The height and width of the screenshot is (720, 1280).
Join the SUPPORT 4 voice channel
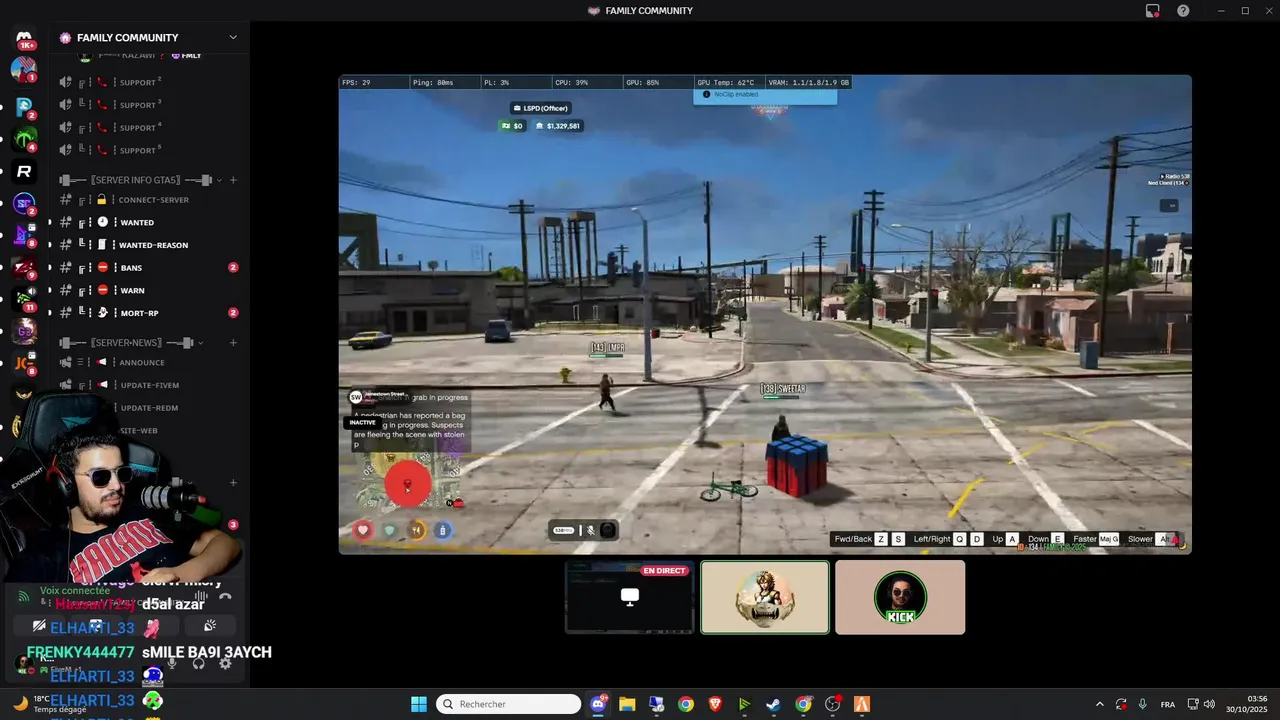[148, 128]
